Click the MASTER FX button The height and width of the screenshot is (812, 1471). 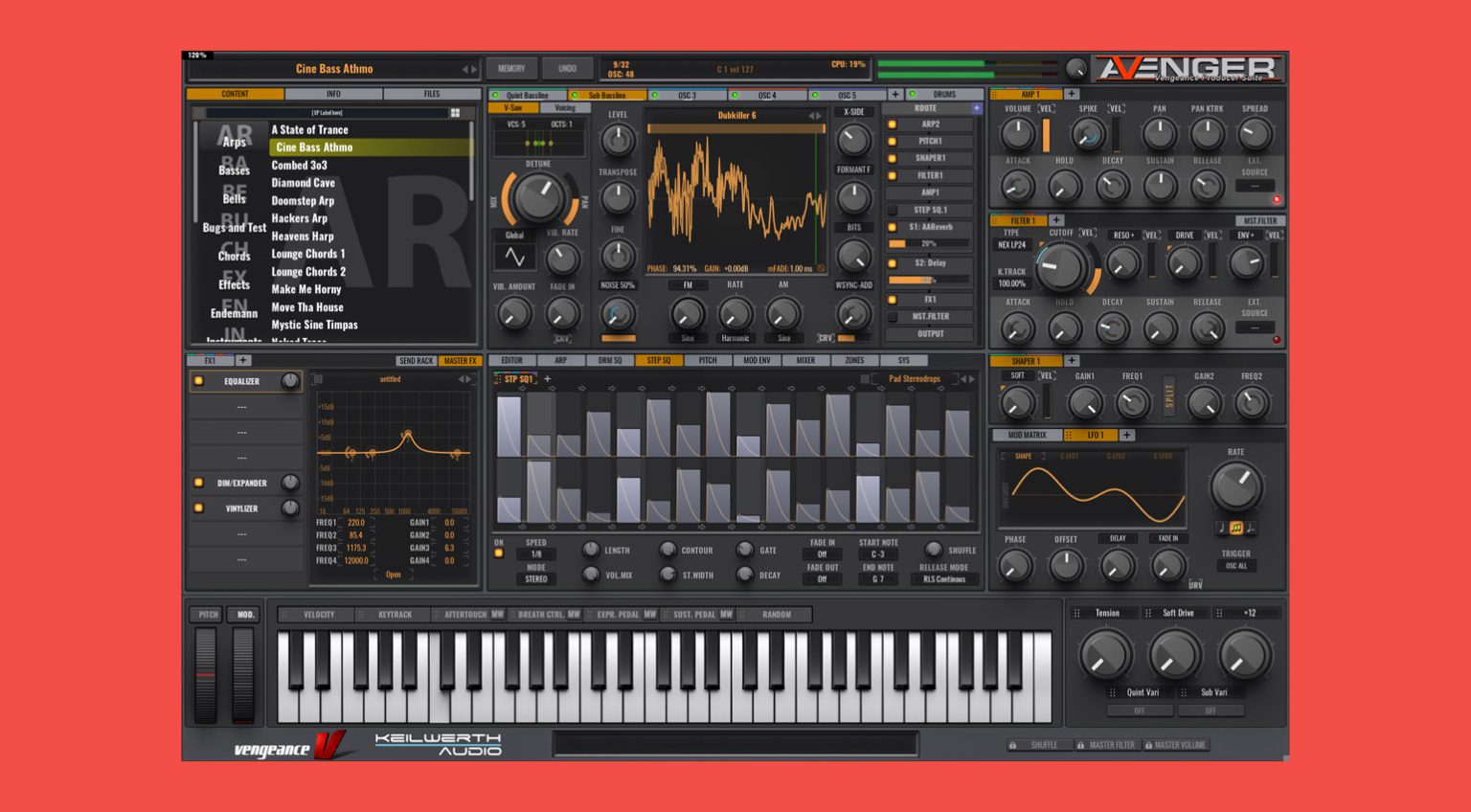click(x=461, y=360)
